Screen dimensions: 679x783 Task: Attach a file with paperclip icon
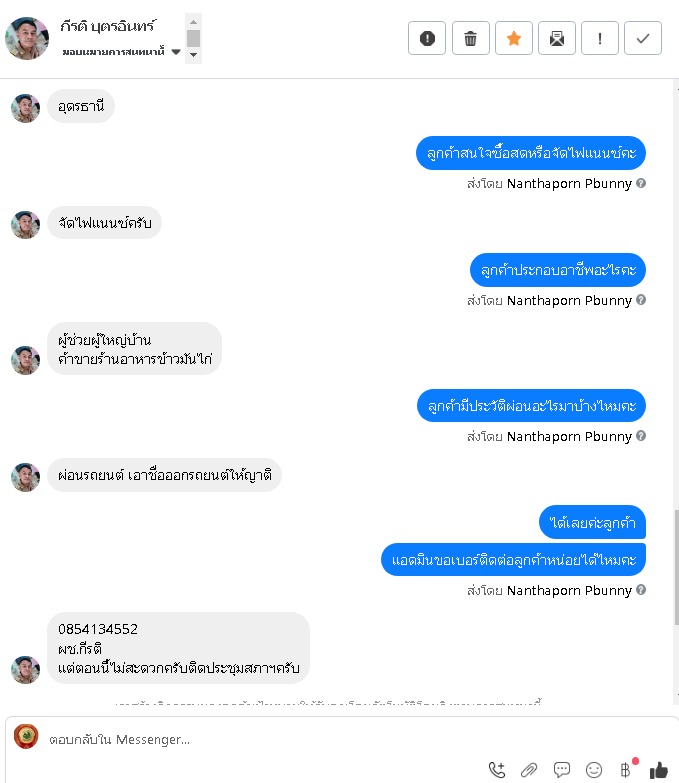point(529,770)
